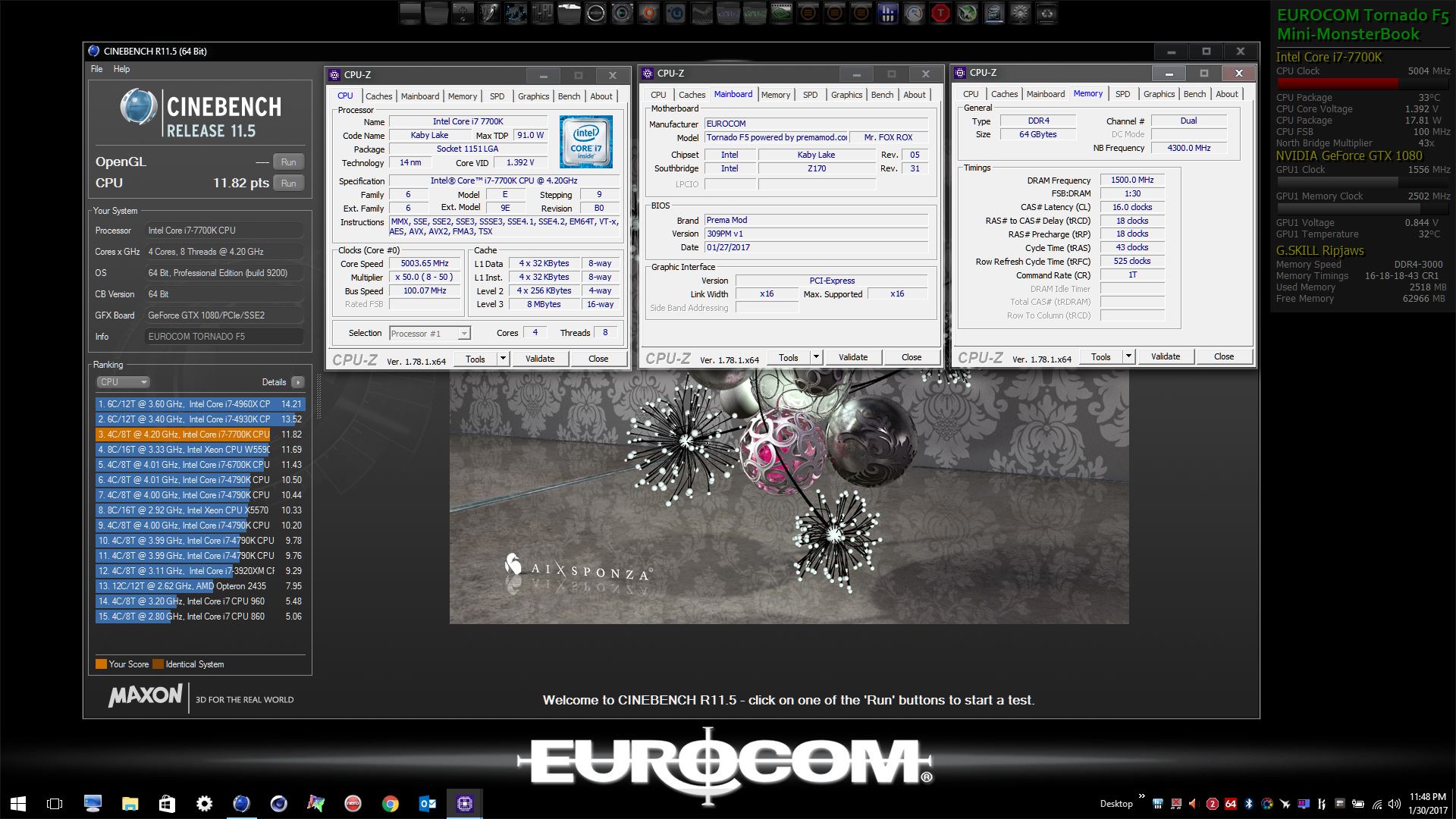
Task: Open the green jet fighter dock icon
Action: pyautogui.click(x=967, y=13)
